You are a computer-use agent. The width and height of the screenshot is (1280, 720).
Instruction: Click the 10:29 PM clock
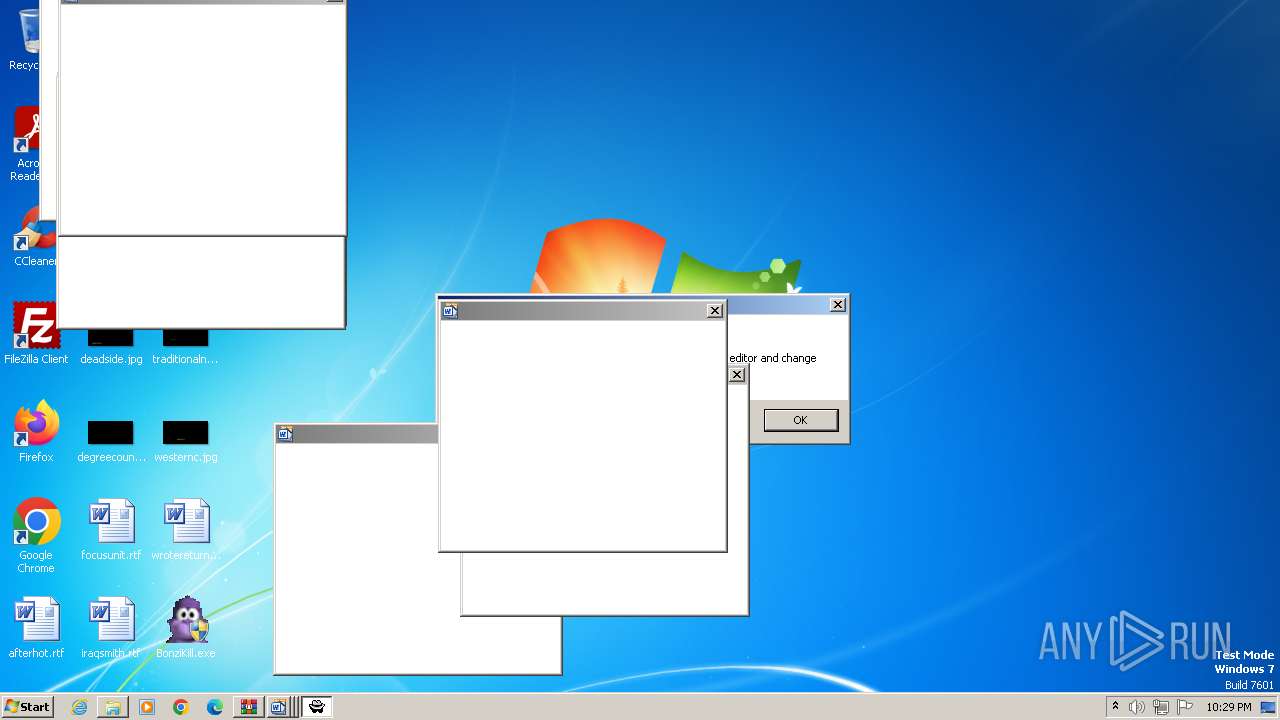1228,707
